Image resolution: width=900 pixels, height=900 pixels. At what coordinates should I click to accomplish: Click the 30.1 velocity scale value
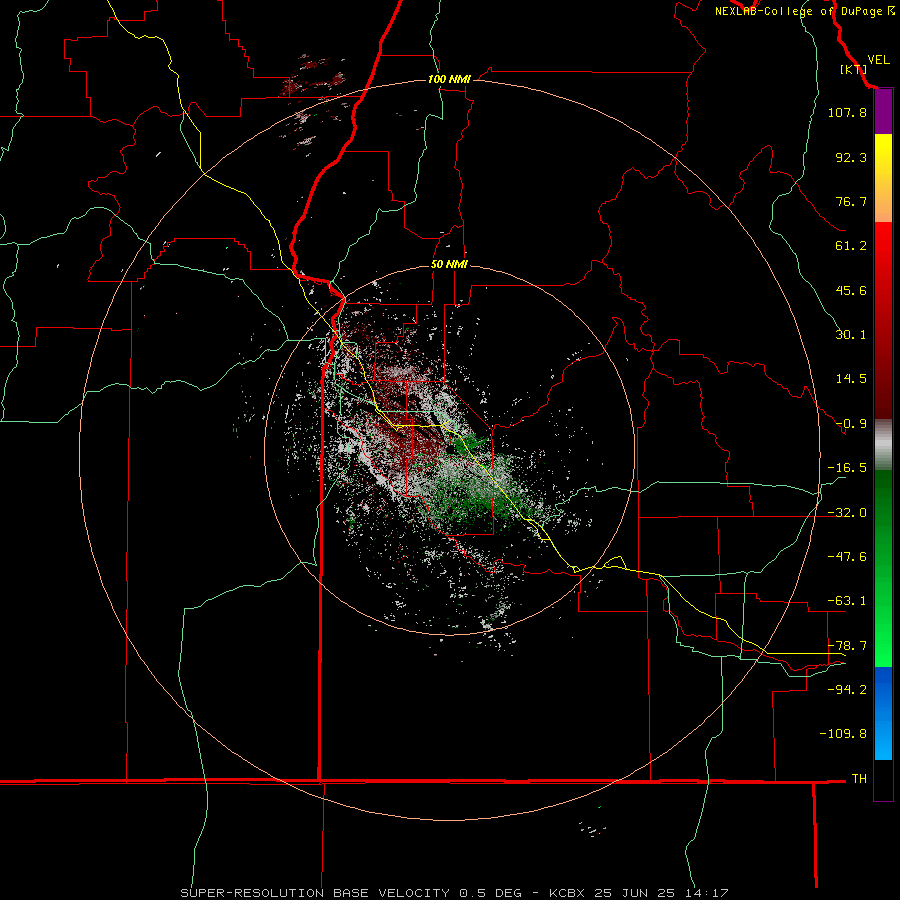(851, 335)
